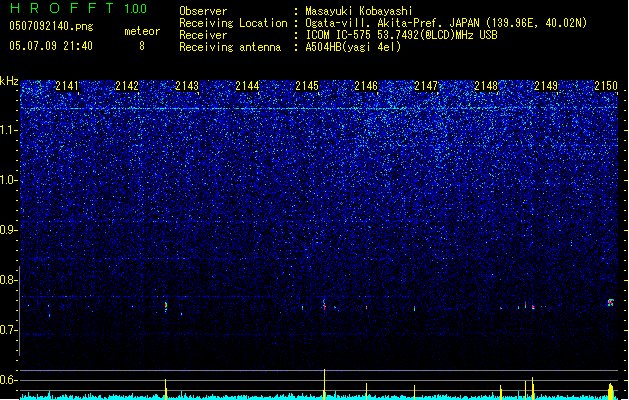629x400 pixels.
Task: Click time marker 2142
Action: coord(127,85)
